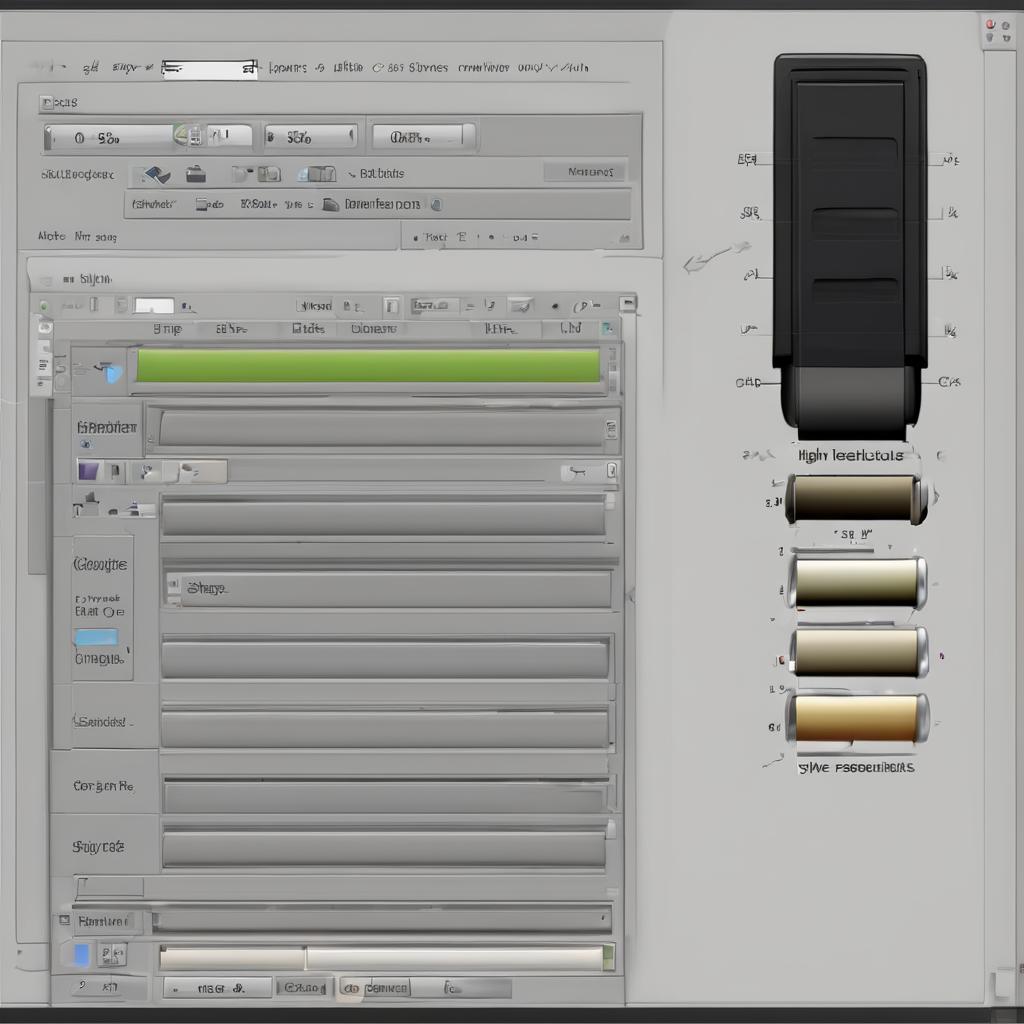The image size is (1024, 1024).
Task: Select the first column header tab under the lower toolbar
Action: point(167,328)
